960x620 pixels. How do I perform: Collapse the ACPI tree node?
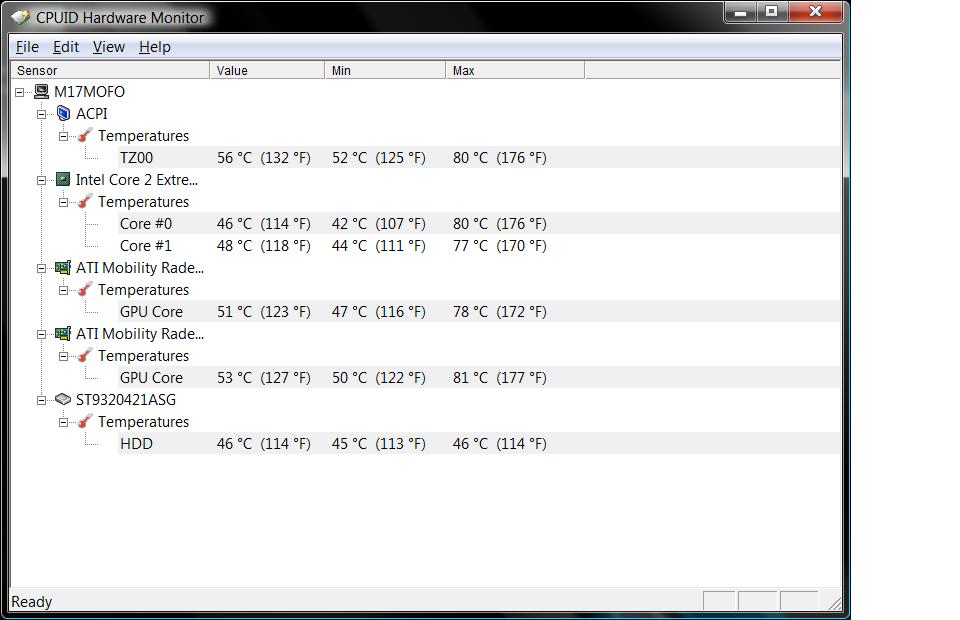(42, 114)
